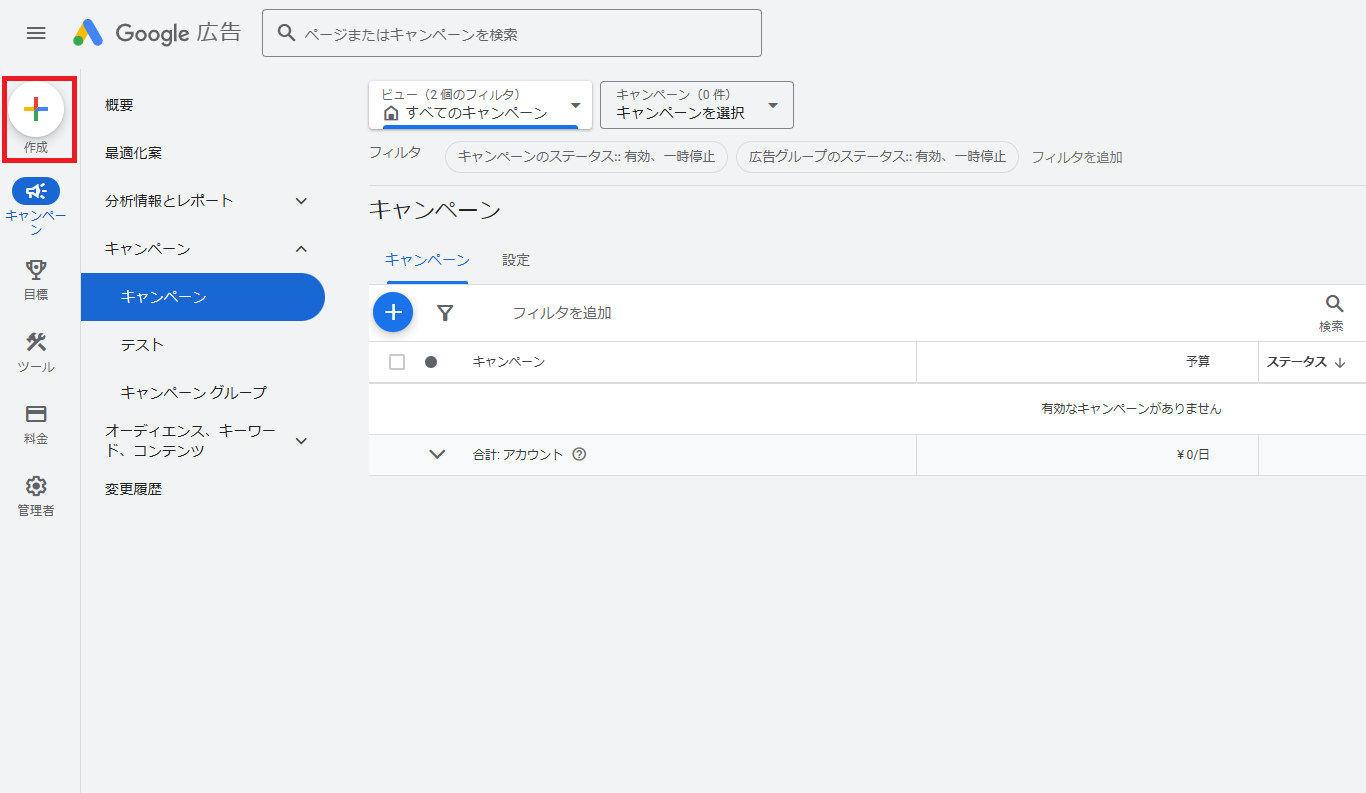Expand 分析情報とレポート section
Screen dimensions: 1366x793
click(301, 201)
